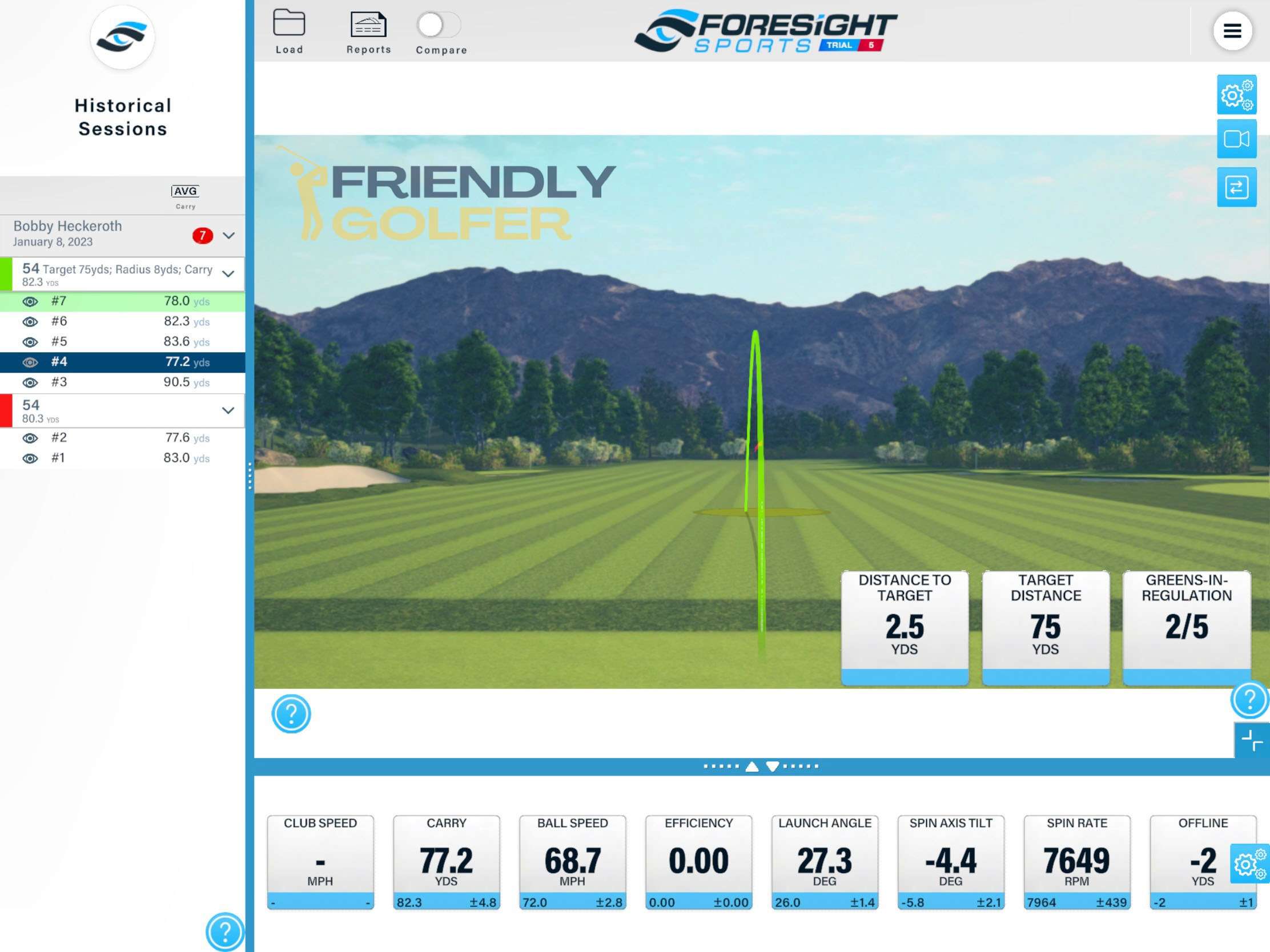Viewport: 1270px width, 952px height.
Task: Open the hamburger menu top right
Action: tap(1232, 31)
